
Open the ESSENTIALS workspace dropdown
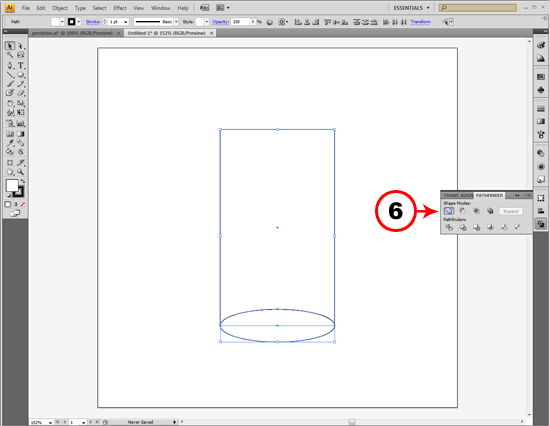coord(411,8)
